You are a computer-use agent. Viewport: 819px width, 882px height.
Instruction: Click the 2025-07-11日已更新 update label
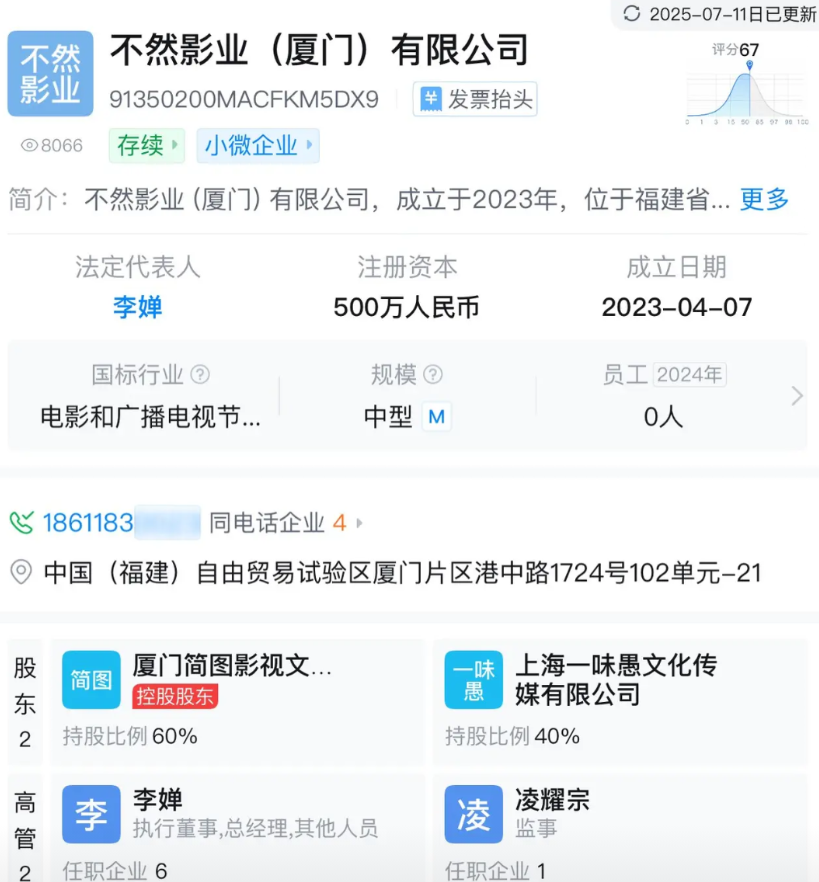pyautogui.click(x=732, y=14)
